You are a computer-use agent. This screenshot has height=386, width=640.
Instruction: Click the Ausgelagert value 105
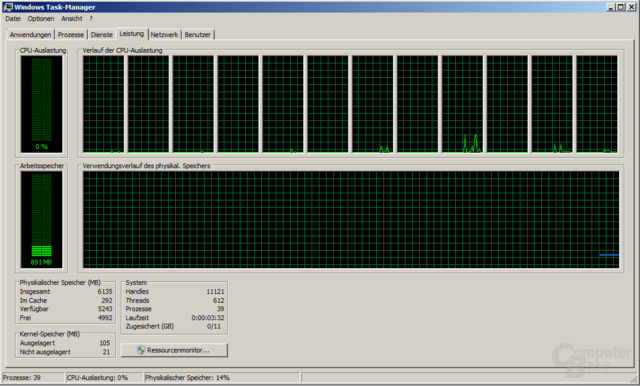pos(105,343)
